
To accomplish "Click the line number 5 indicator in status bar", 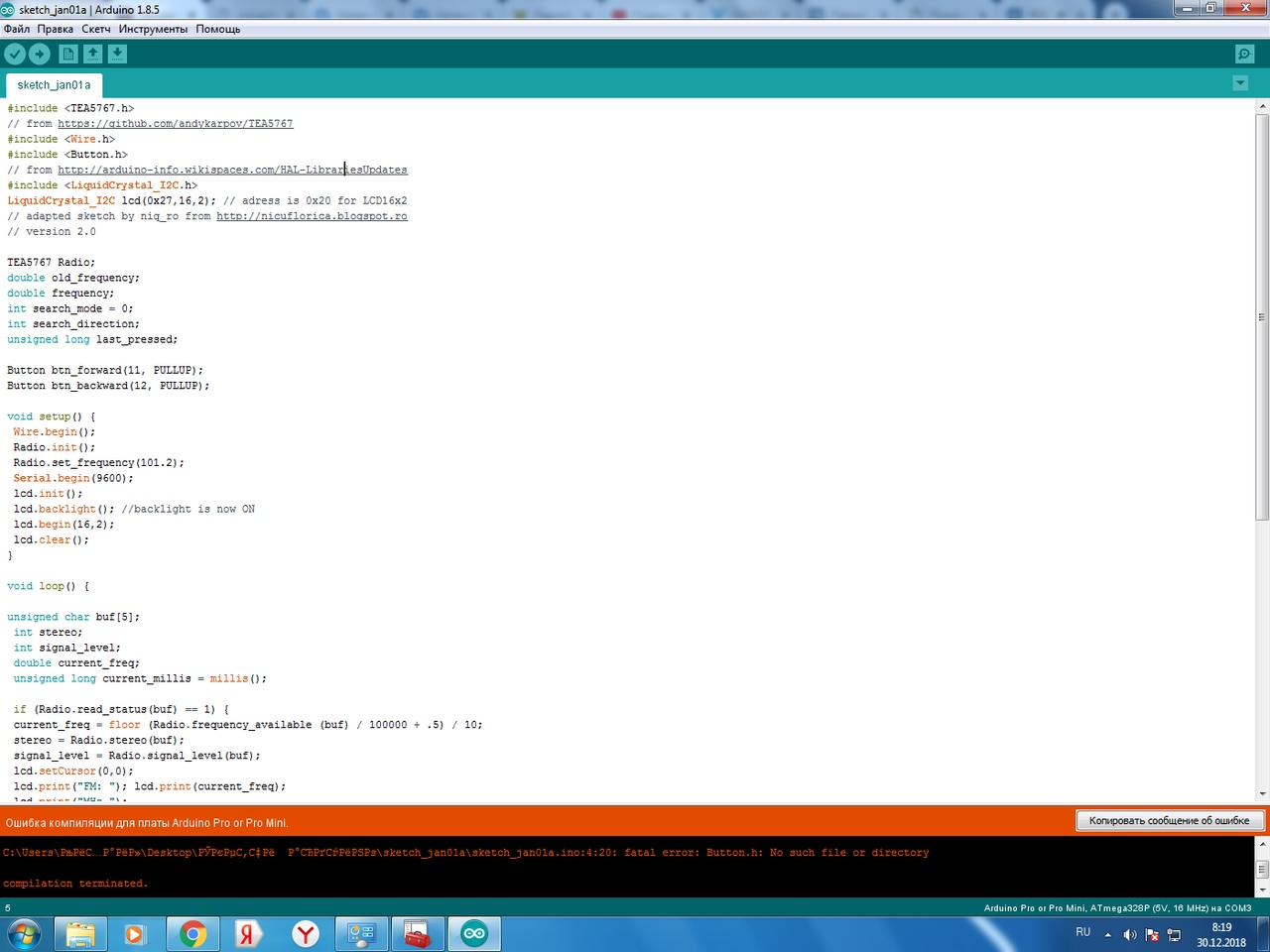I will tap(8, 907).
